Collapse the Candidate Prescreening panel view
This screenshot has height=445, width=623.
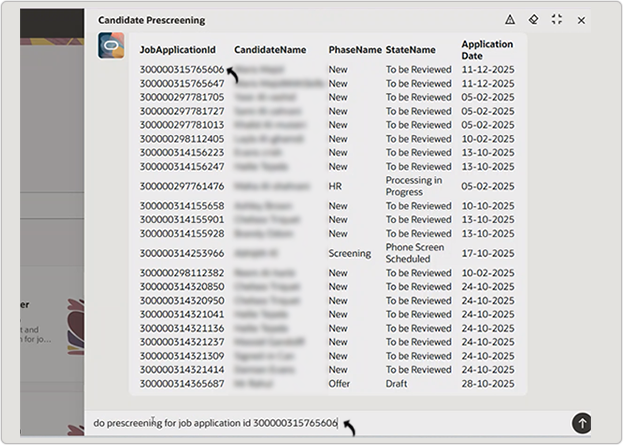pyautogui.click(x=557, y=20)
